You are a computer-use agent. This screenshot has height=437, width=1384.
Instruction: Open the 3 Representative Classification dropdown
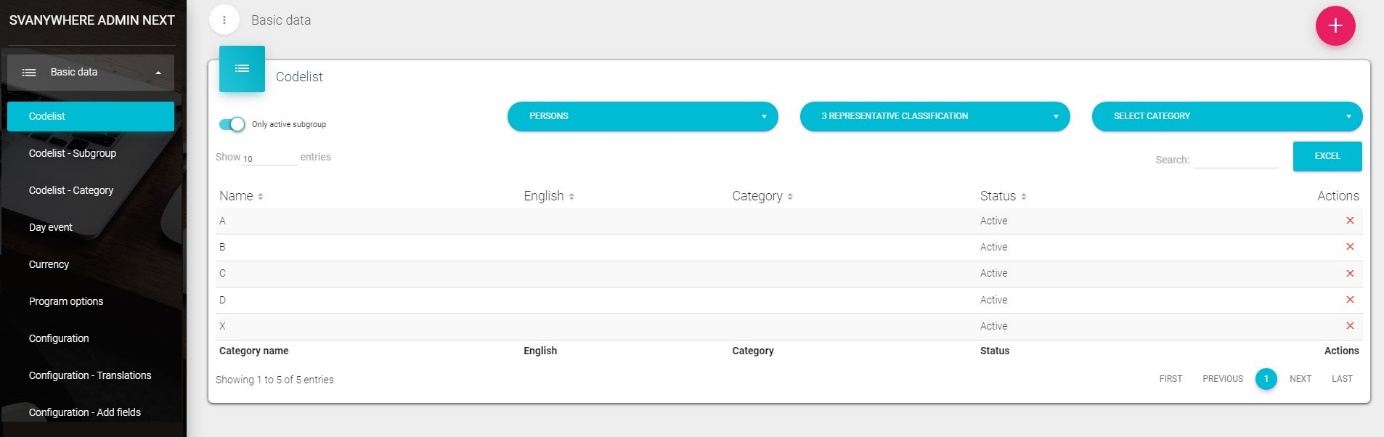click(934, 116)
